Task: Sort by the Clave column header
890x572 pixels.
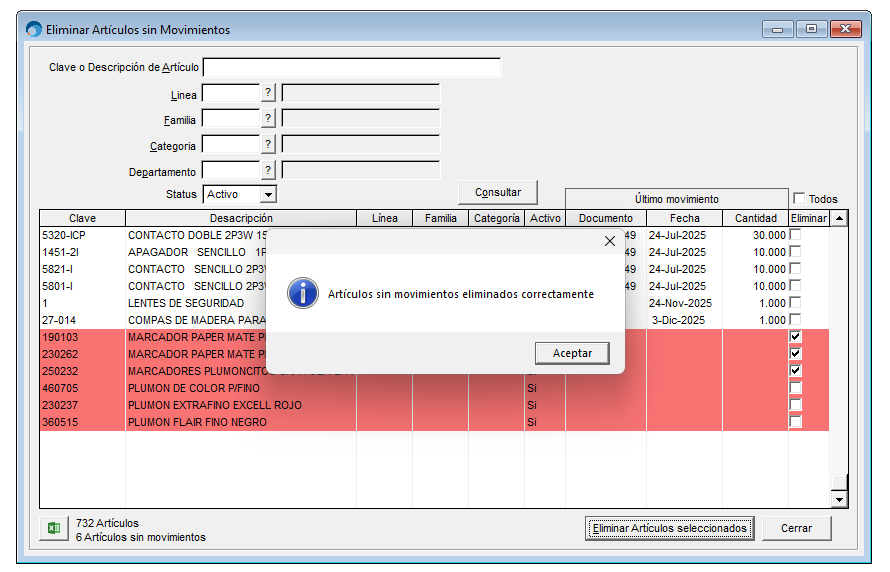Action: tap(83, 218)
